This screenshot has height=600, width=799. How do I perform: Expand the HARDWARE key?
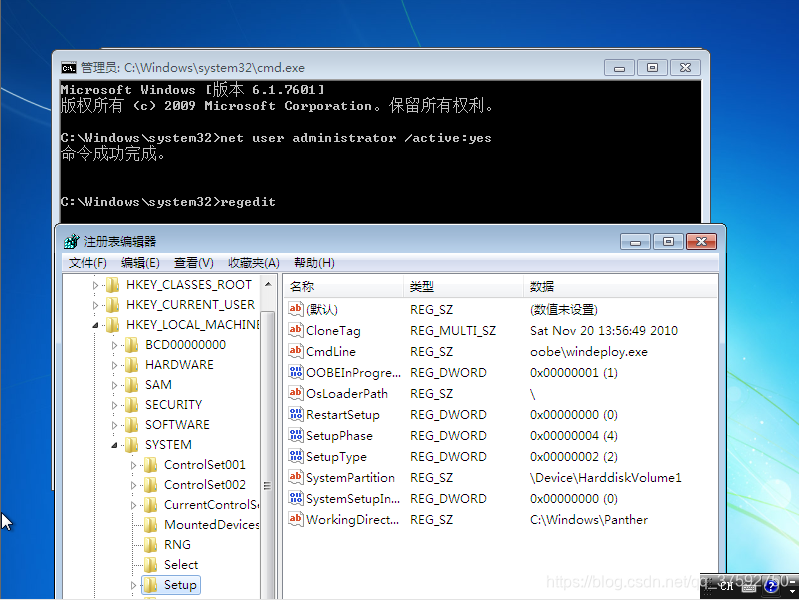114,365
